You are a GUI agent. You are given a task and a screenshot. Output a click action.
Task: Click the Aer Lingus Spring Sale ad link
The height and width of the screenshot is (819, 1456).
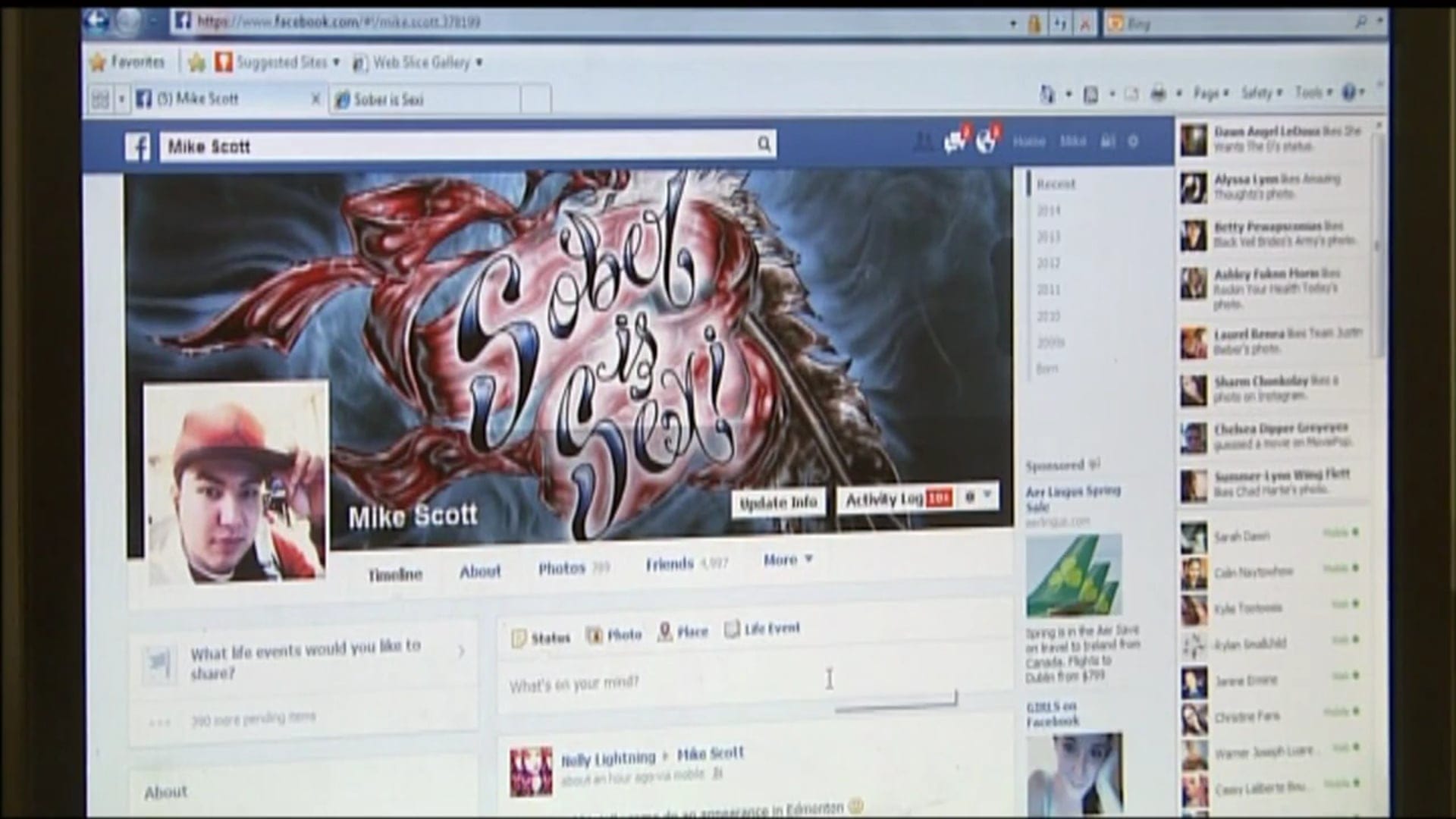(x=1073, y=498)
